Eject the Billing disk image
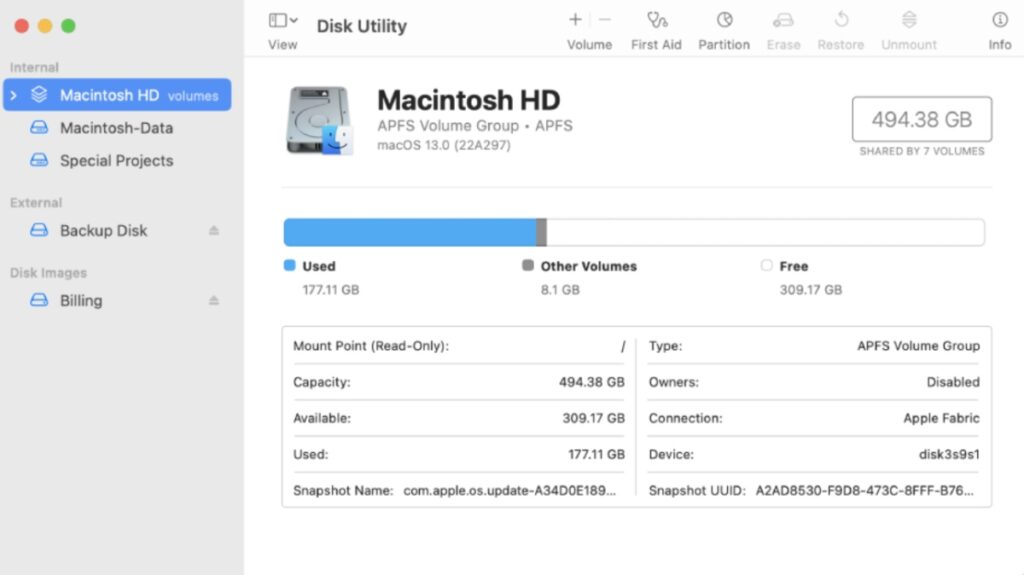Screen dimensions: 1024x575 (214, 300)
